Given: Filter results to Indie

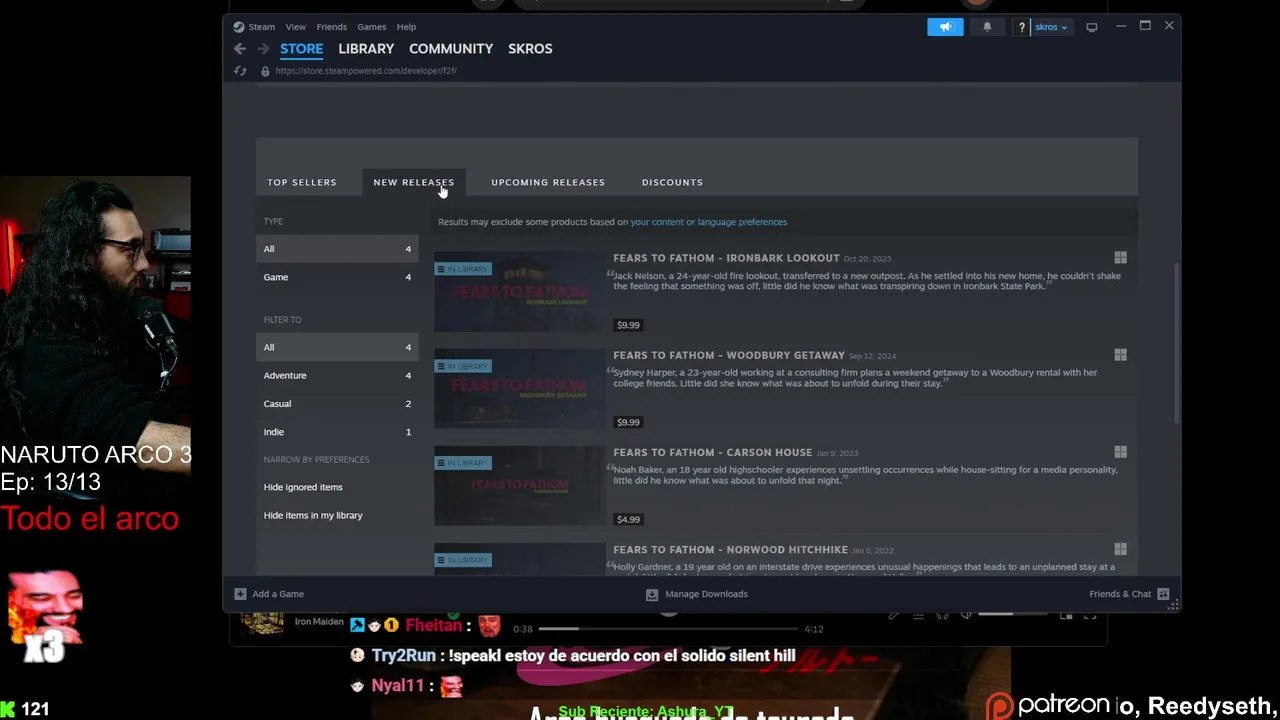Looking at the screenshot, I should click(x=337, y=431).
